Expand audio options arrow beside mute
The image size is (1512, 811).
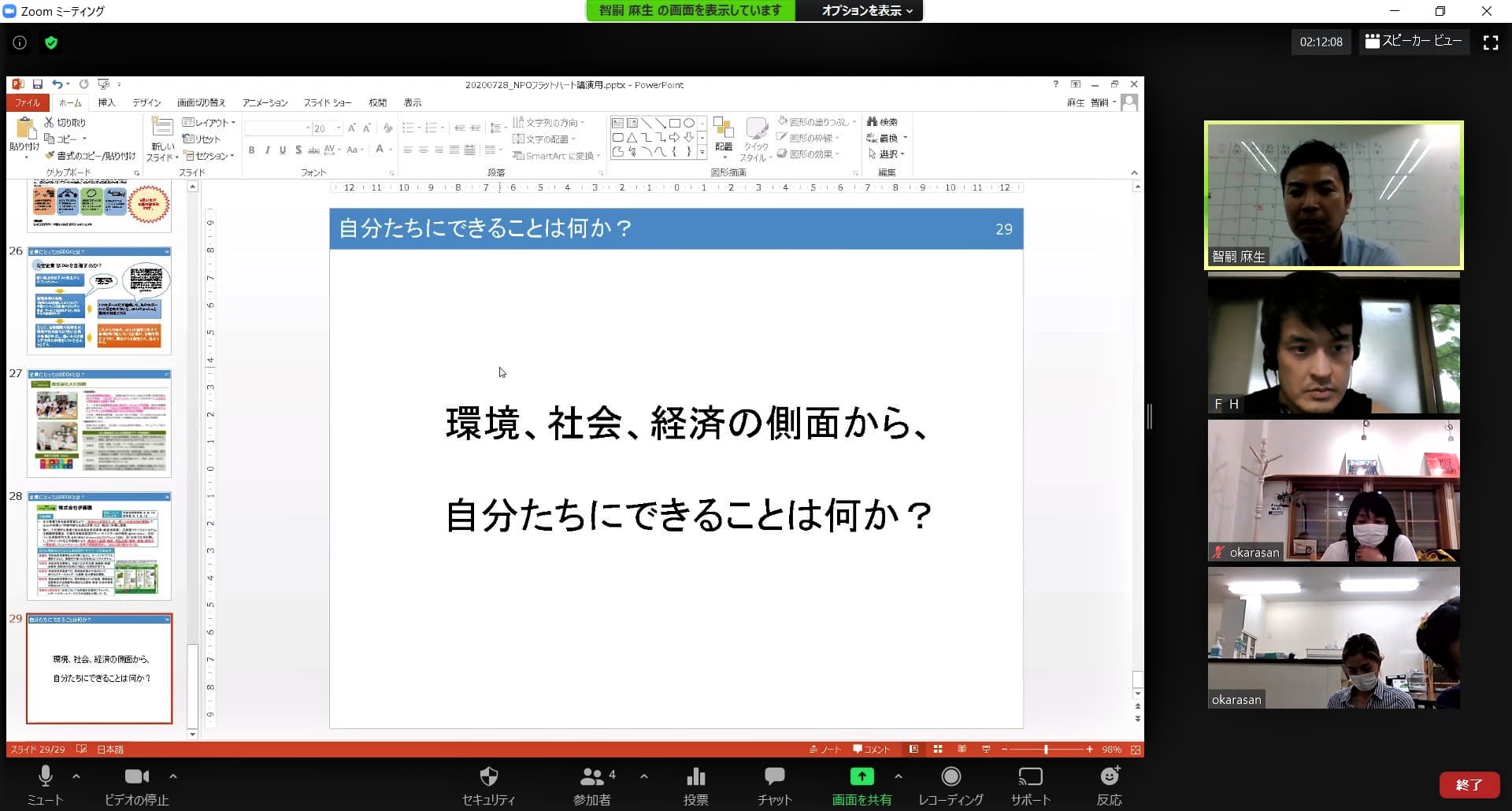click(76, 776)
